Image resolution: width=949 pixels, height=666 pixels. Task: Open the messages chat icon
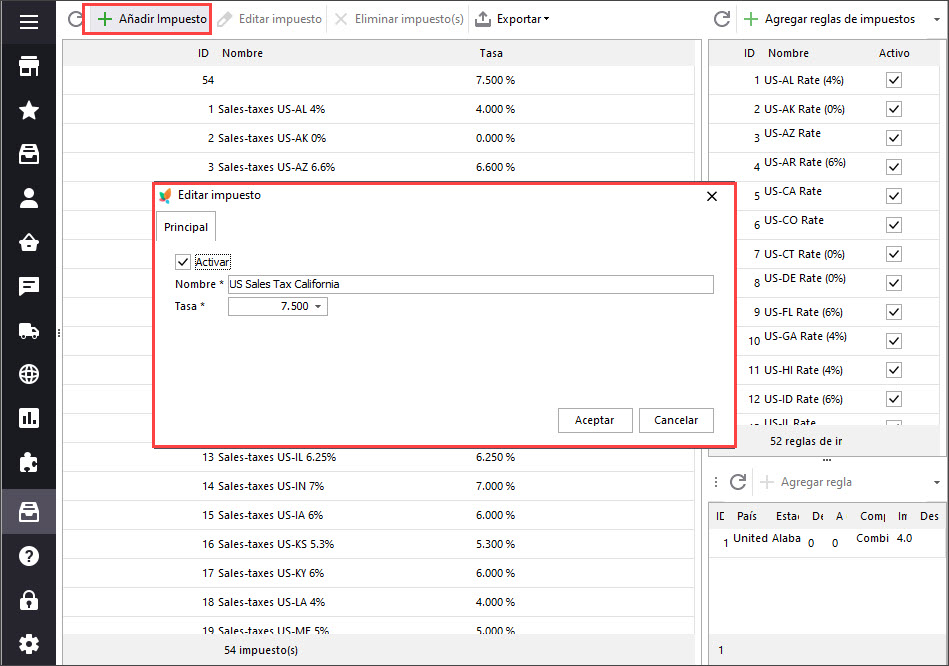(28, 286)
